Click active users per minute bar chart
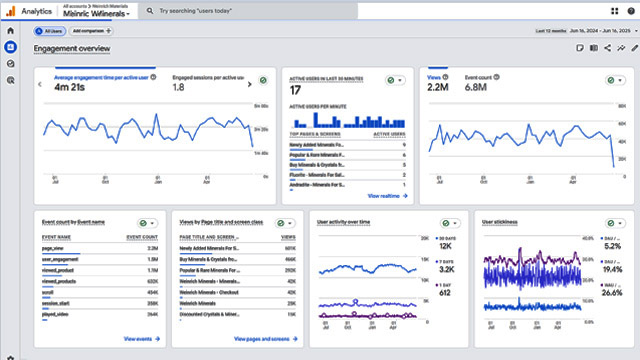Viewport: 640px width, 360px height. [349, 120]
